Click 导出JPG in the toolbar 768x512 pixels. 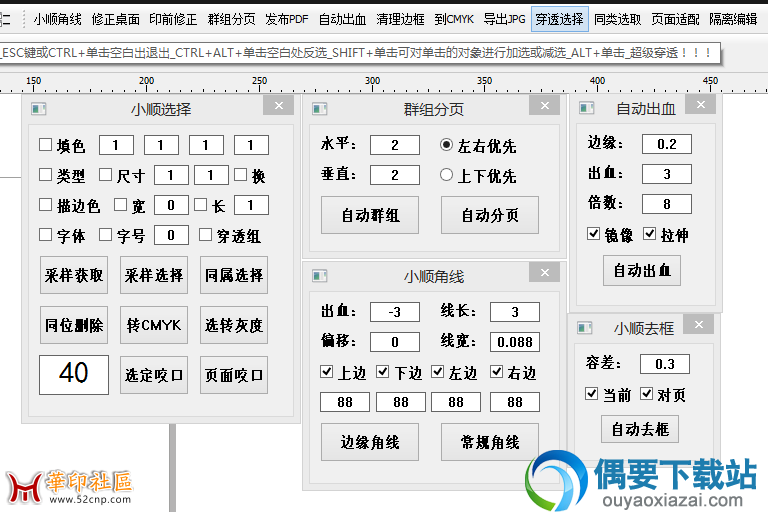(504, 19)
